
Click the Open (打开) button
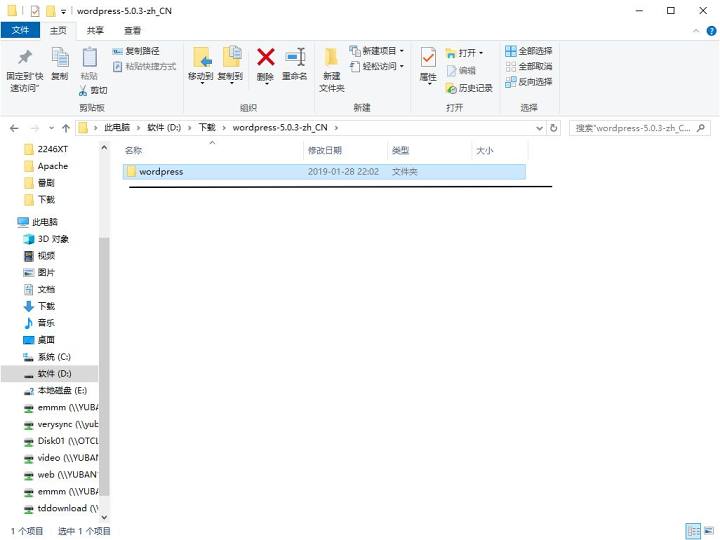point(464,53)
